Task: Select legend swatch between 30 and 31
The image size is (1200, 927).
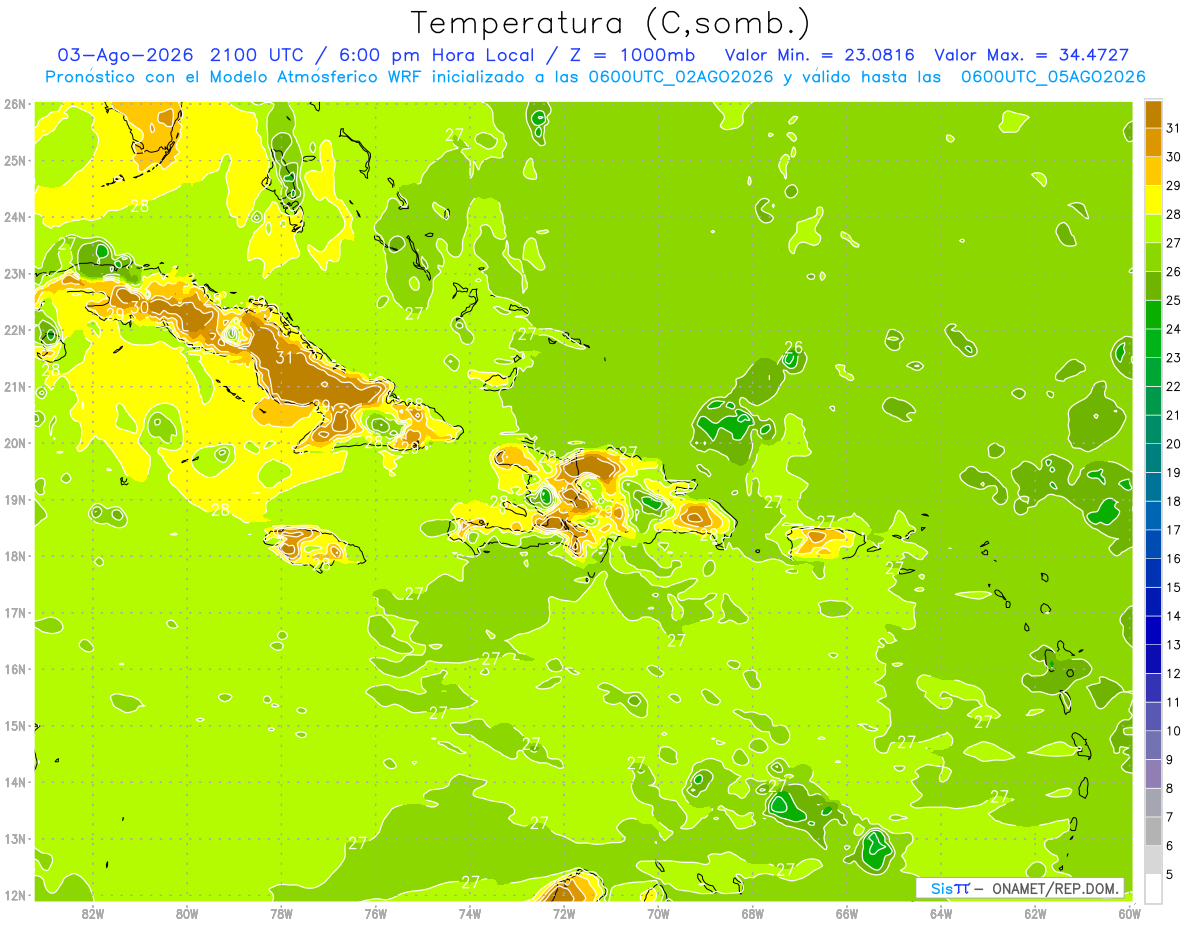Action: click(x=1153, y=142)
